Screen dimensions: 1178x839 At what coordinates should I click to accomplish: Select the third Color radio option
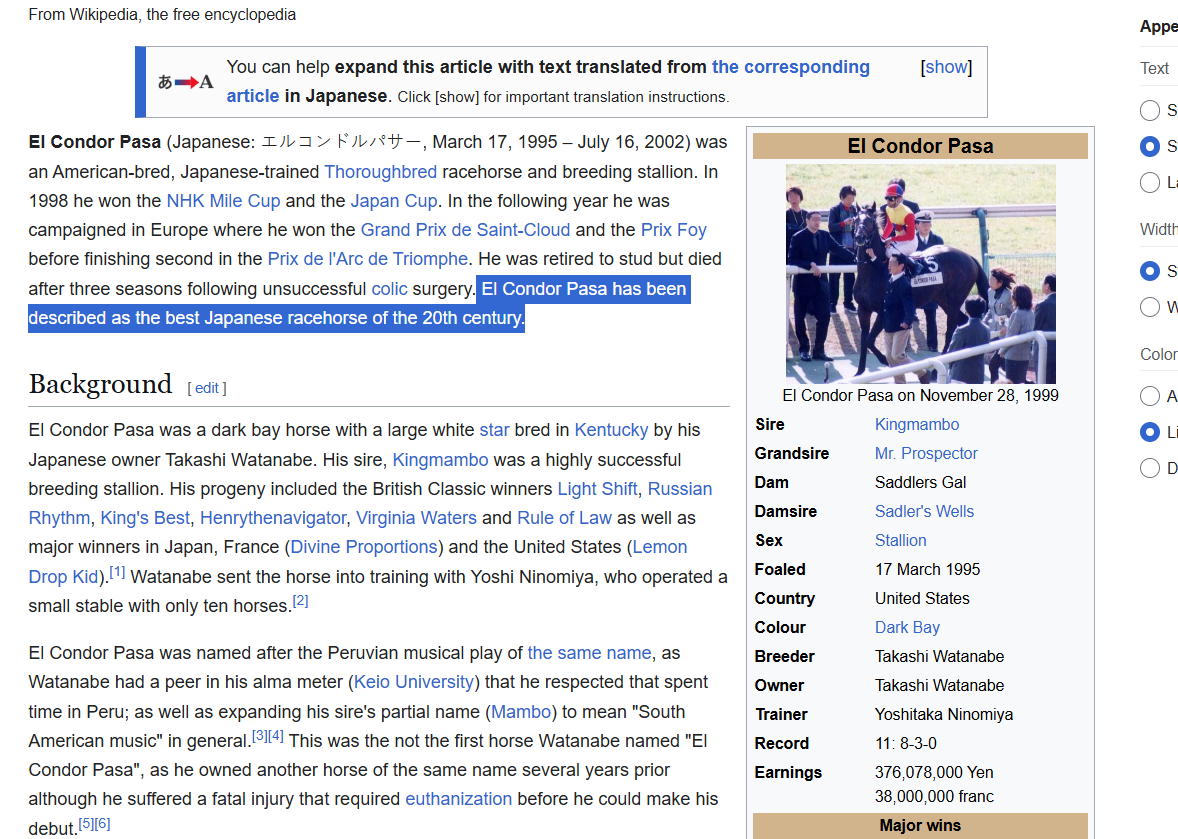pyautogui.click(x=1149, y=468)
